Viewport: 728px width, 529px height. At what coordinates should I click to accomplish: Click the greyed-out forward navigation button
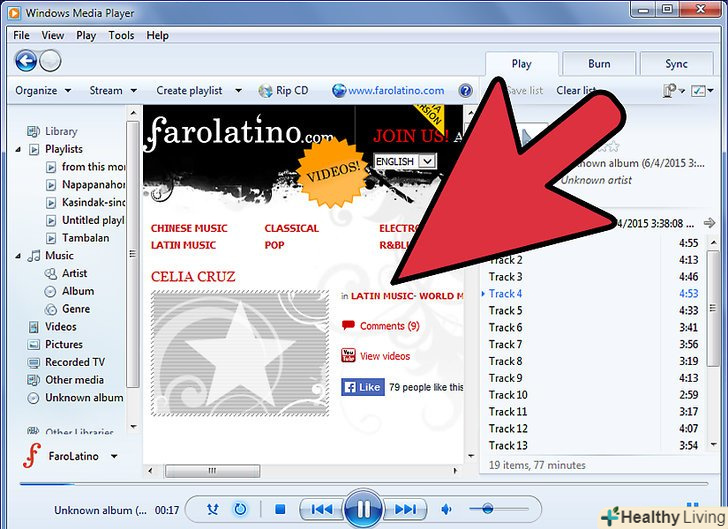(x=50, y=61)
